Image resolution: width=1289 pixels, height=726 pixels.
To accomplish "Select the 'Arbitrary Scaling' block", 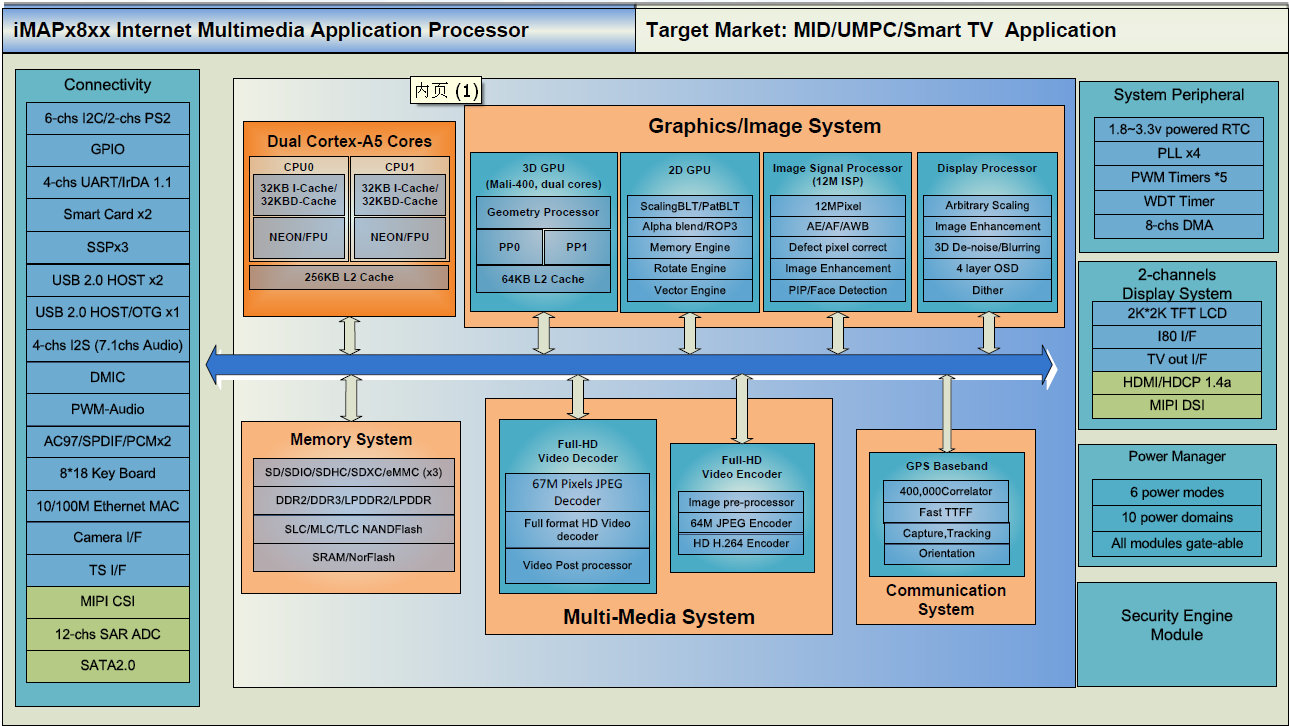I will [988, 206].
